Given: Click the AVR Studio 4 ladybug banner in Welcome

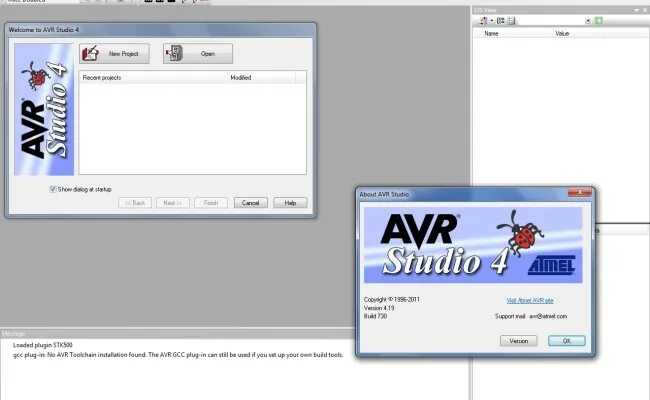Looking at the screenshot, I should 44,109.
